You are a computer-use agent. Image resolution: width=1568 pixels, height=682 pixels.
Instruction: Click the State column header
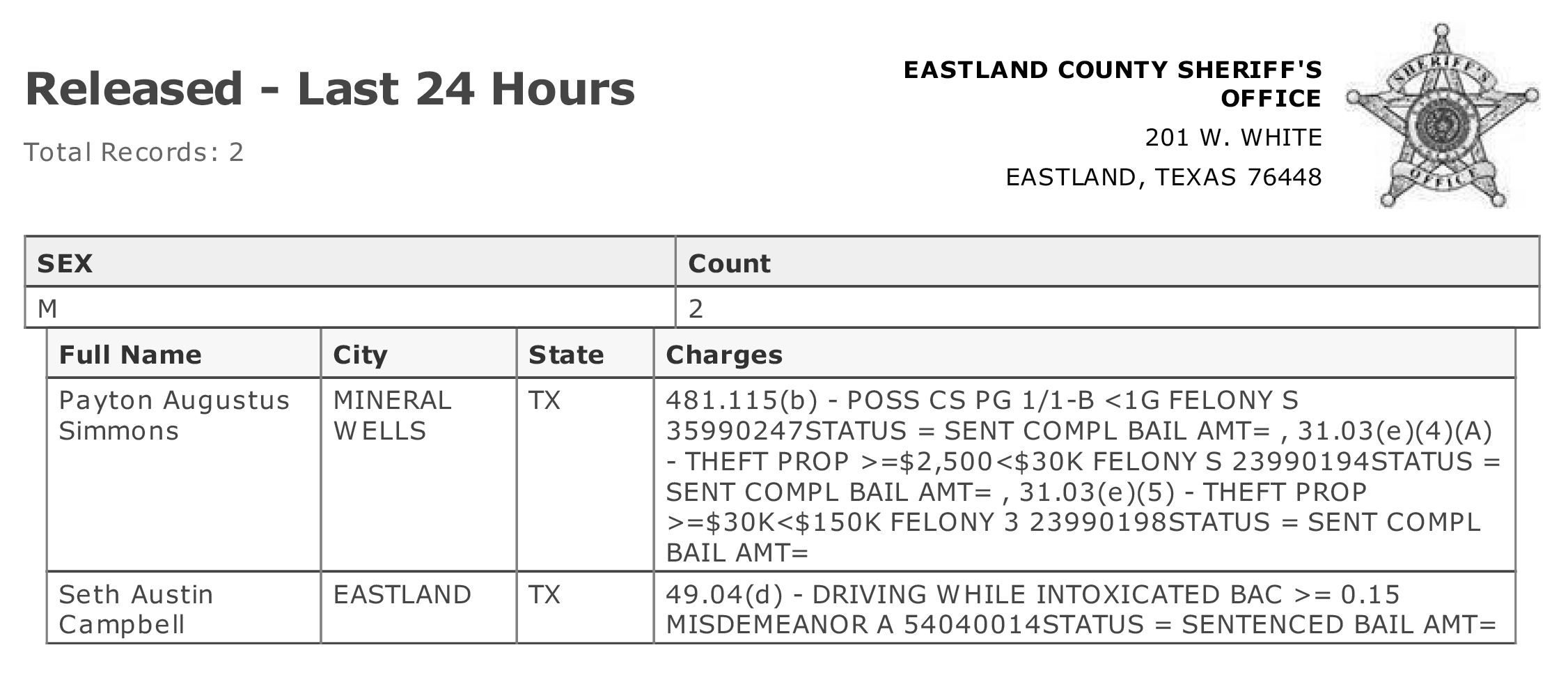[585, 354]
